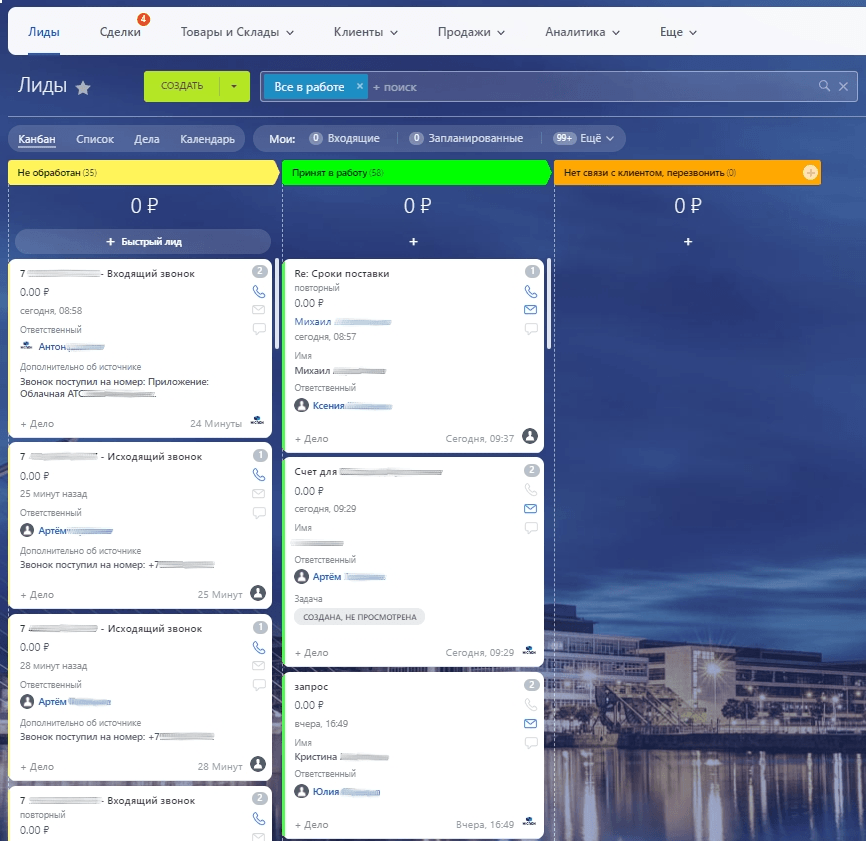Click chat icon on 25 минут назад card

(258, 512)
